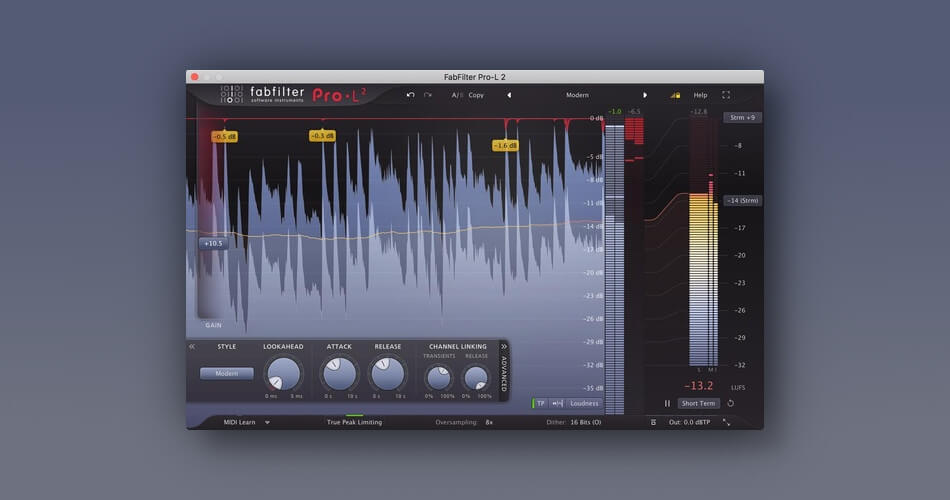
Task: Click the Loudness meter button
Action: [584, 403]
